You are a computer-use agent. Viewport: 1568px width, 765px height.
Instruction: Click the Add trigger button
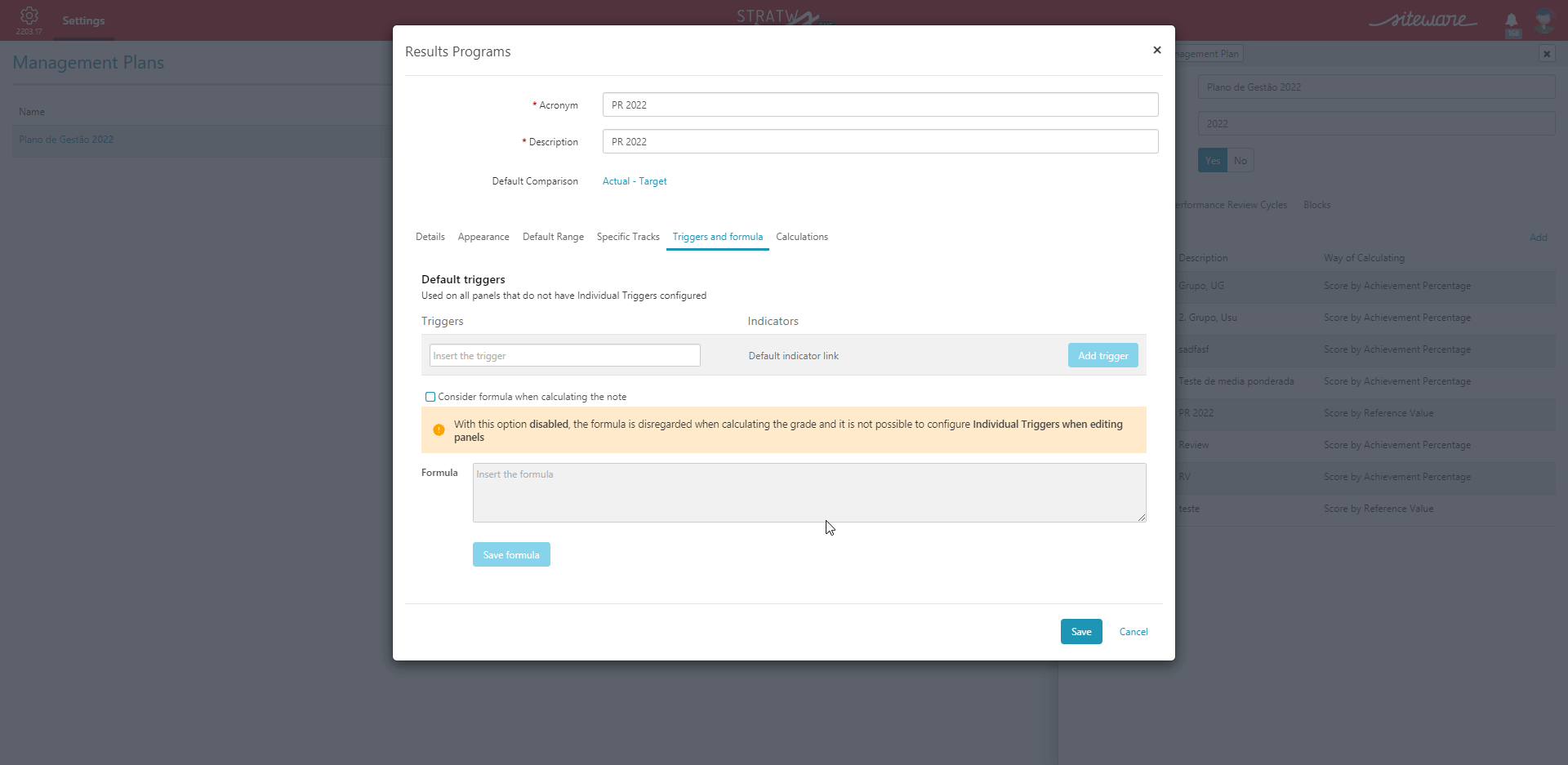1102,355
